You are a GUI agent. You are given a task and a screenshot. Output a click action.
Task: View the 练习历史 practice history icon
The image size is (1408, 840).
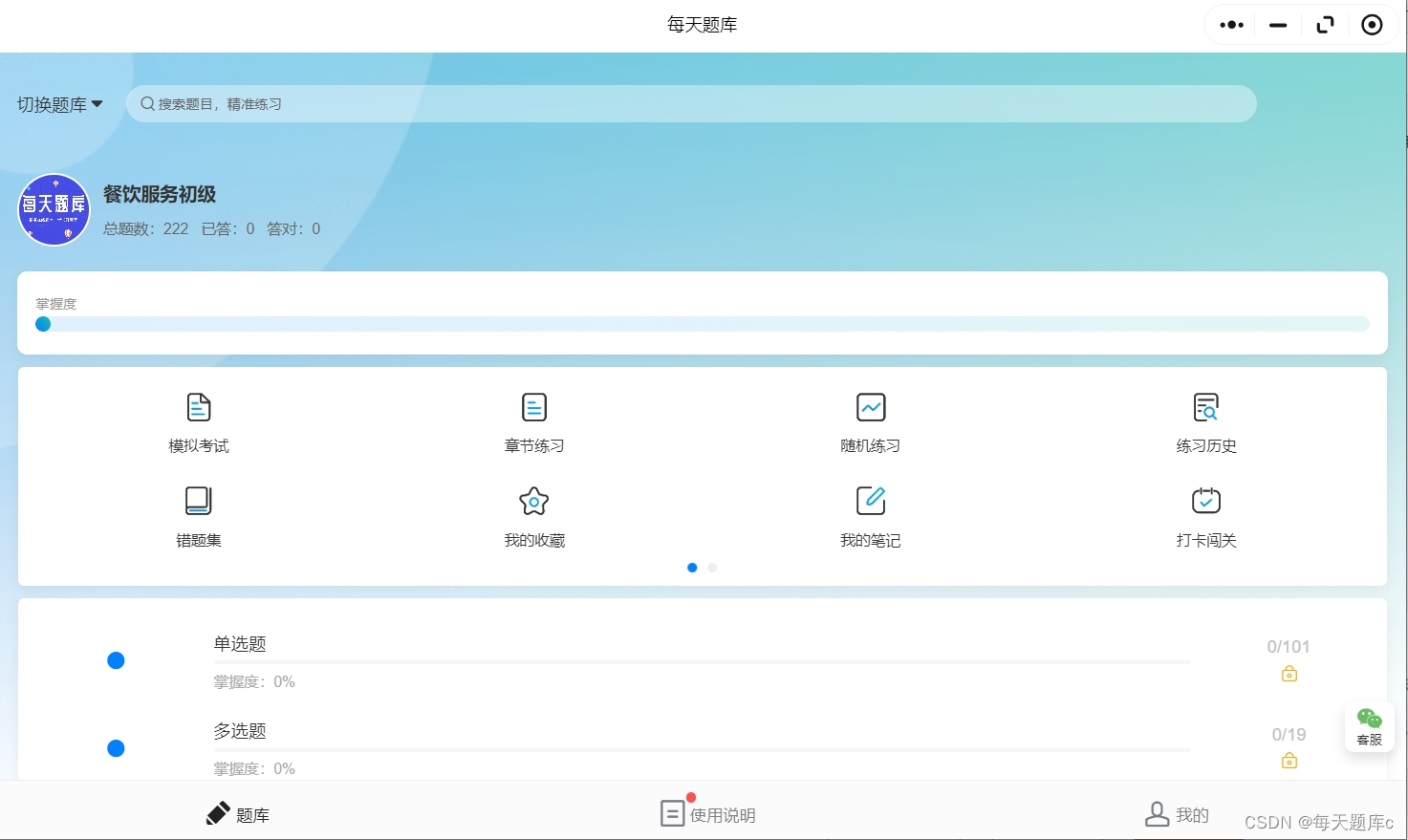[x=1206, y=407]
